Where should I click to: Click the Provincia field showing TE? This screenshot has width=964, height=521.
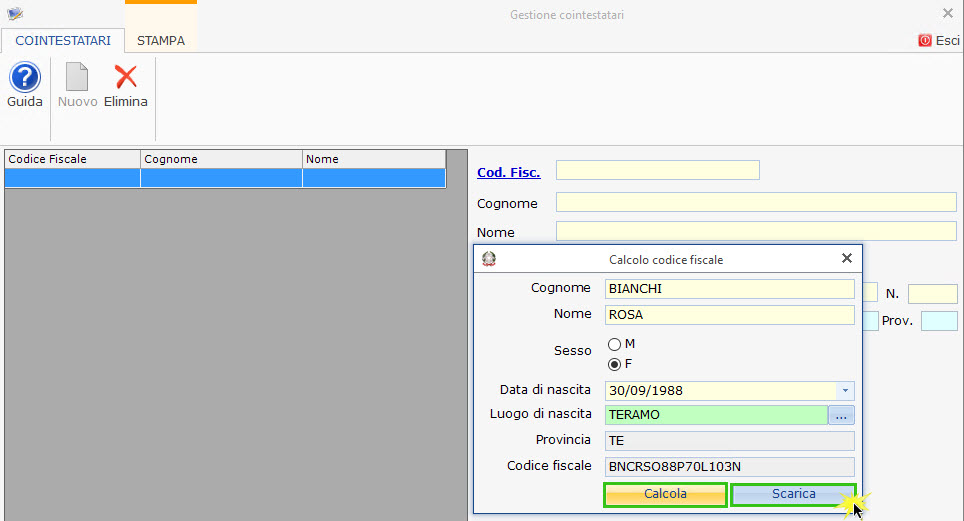click(729, 441)
